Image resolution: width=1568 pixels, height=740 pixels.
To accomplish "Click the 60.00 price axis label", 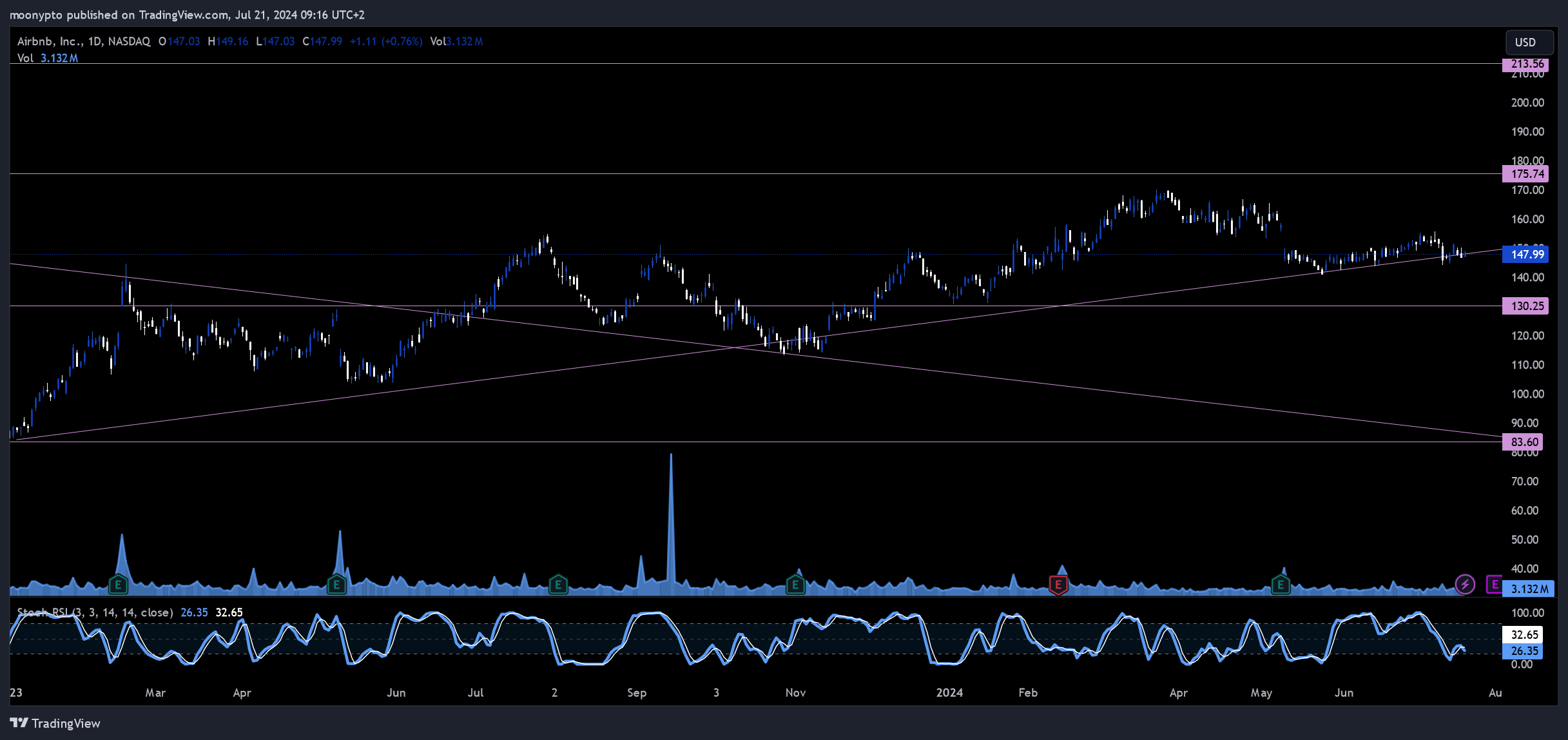I will (x=1525, y=511).
